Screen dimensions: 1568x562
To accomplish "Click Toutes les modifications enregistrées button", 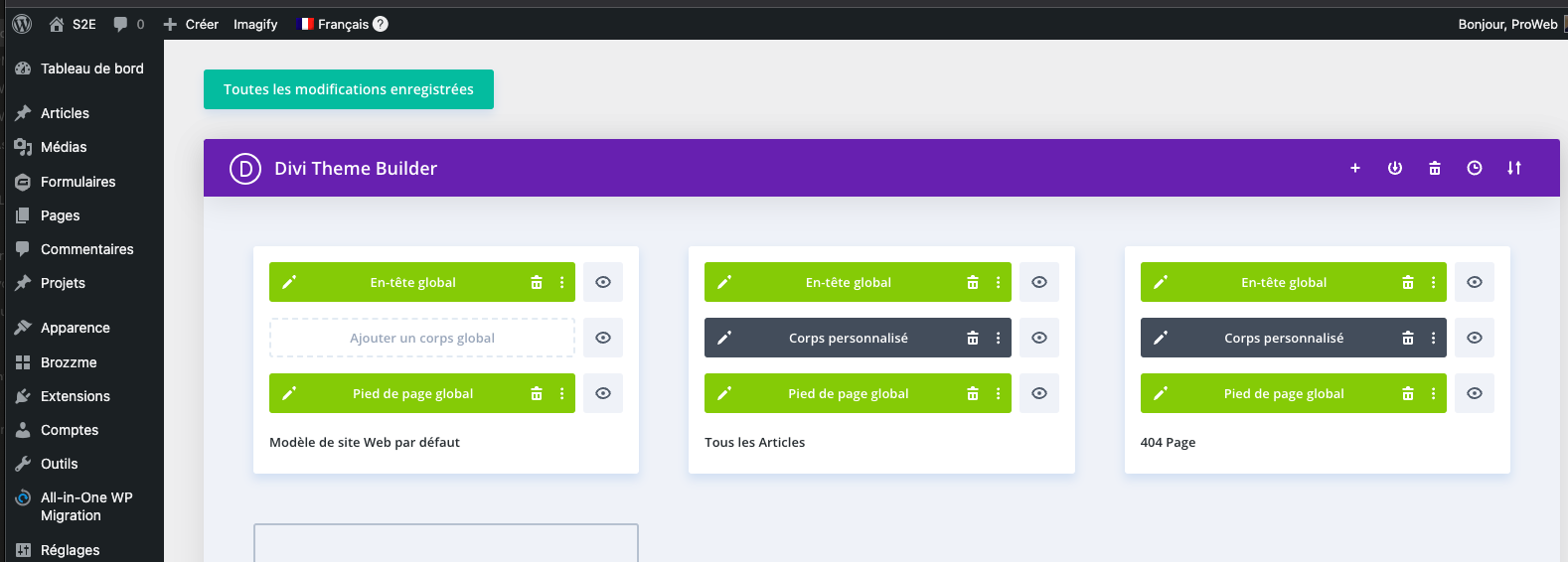I will [x=349, y=89].
